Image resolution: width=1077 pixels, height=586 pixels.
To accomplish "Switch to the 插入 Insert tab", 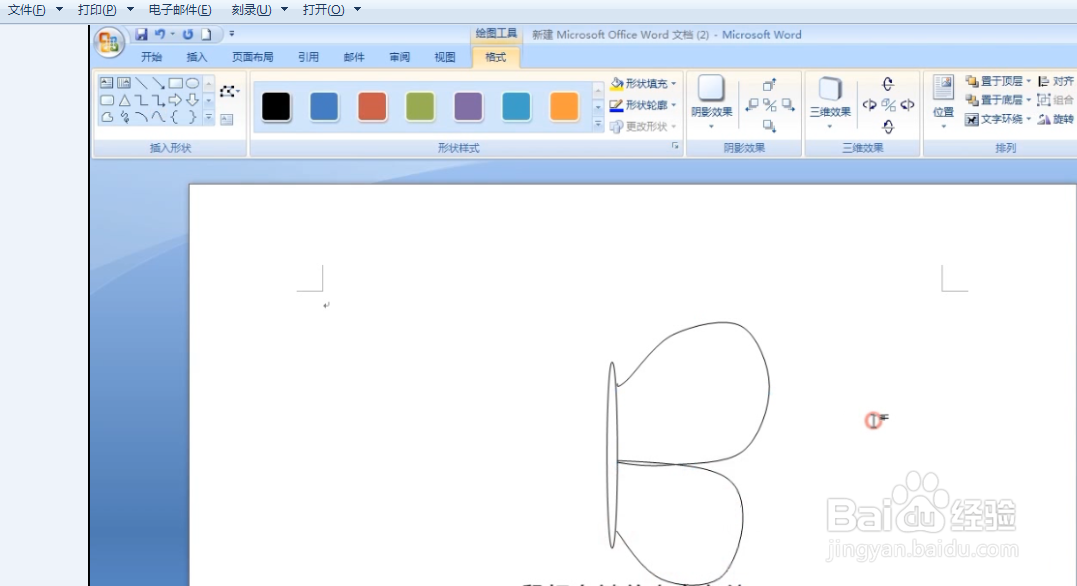I will [196, 57].
